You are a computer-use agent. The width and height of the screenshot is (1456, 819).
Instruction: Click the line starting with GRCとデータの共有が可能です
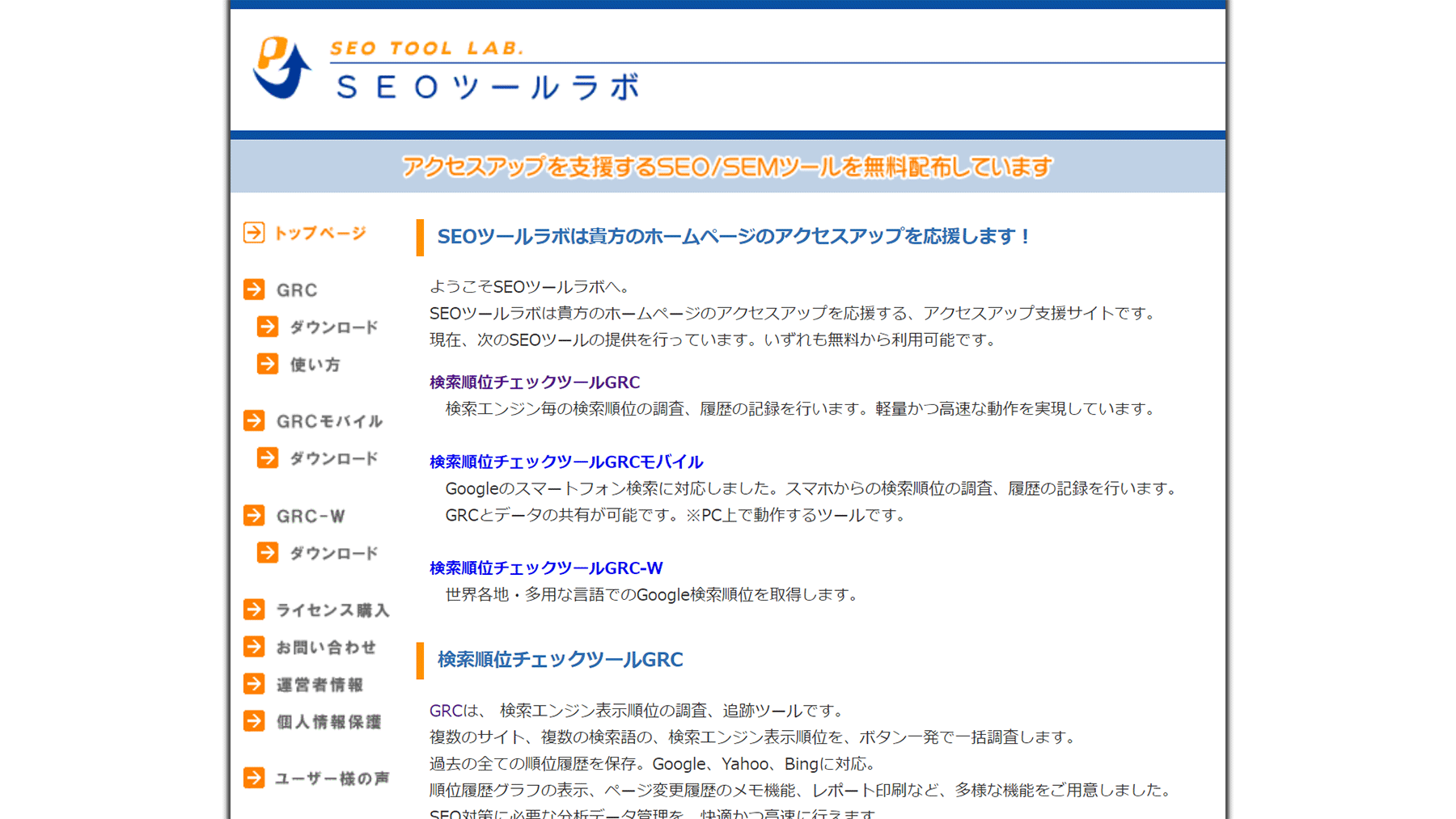676,515
